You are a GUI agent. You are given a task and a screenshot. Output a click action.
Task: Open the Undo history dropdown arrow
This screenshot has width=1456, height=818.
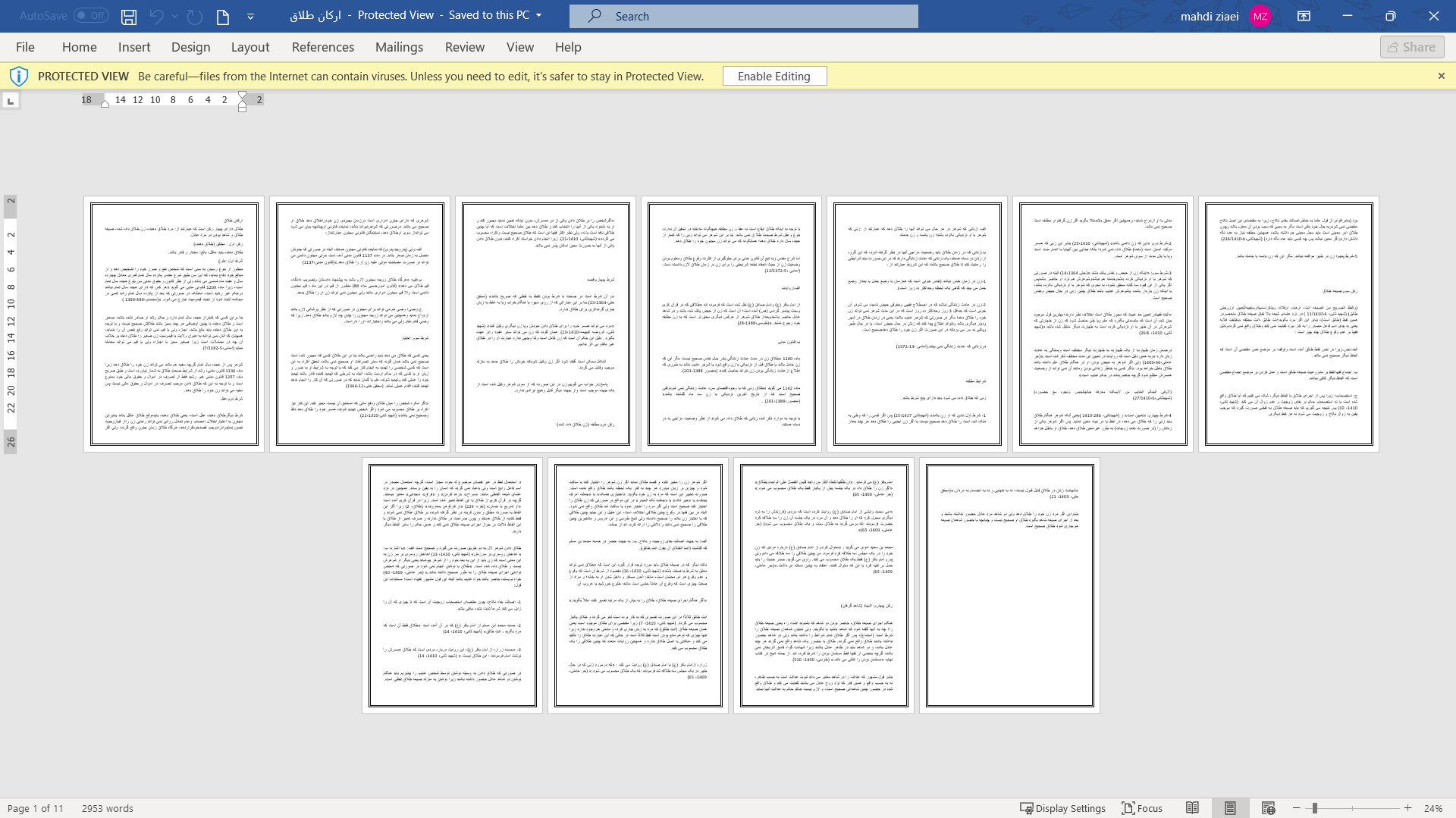tap(174, 16)
